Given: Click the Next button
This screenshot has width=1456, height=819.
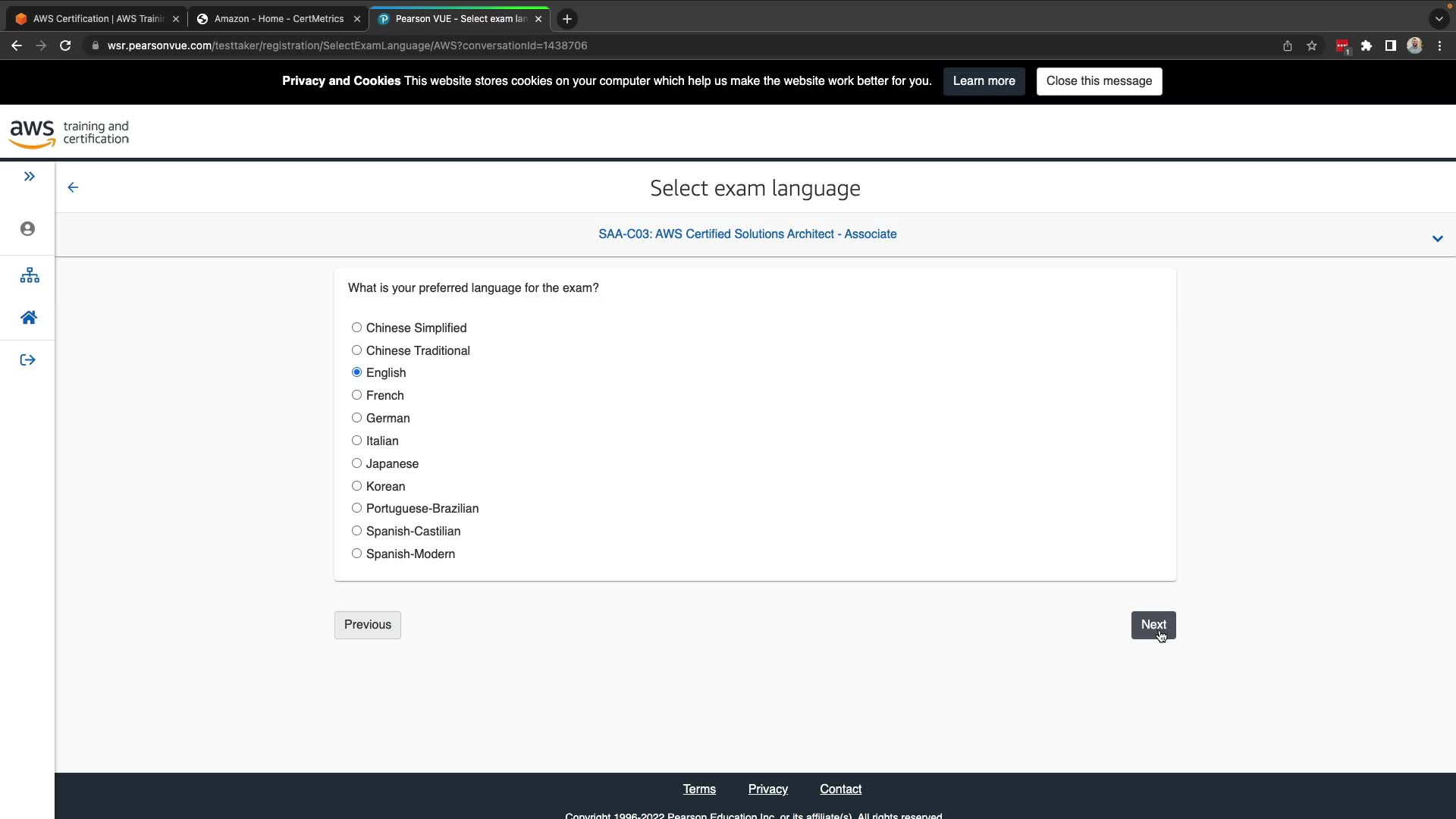Looking at the screenshot, I should coord(1153,625).
